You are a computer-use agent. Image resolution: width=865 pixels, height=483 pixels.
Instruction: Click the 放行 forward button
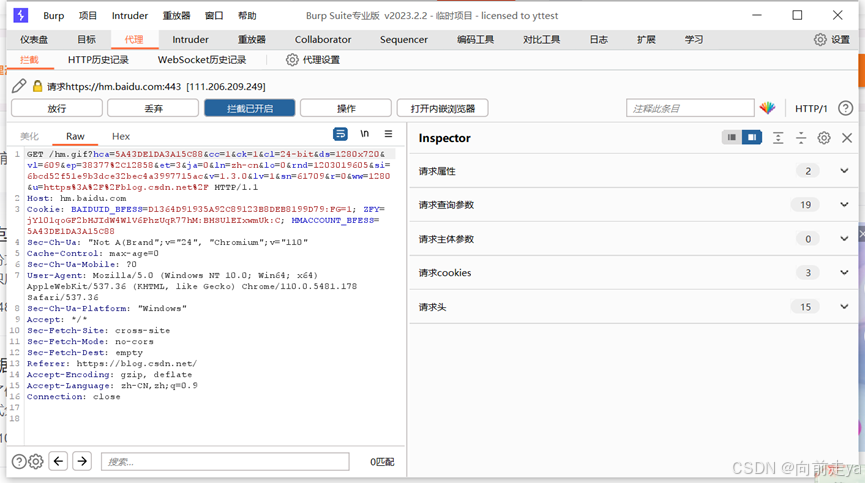point(57,108)
